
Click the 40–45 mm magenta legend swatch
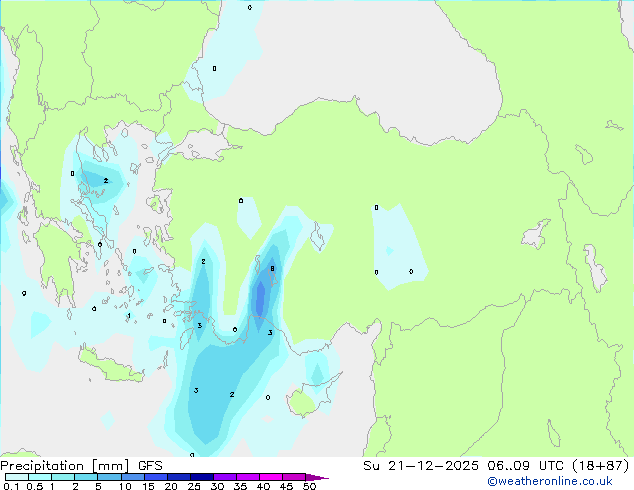tap(271, 477)
